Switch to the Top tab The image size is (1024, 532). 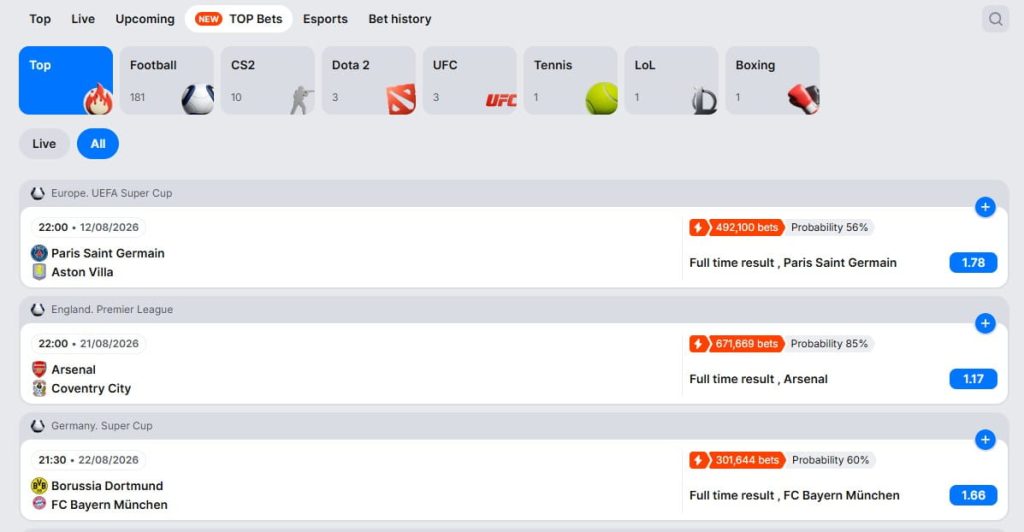click(x=40, y=19)
